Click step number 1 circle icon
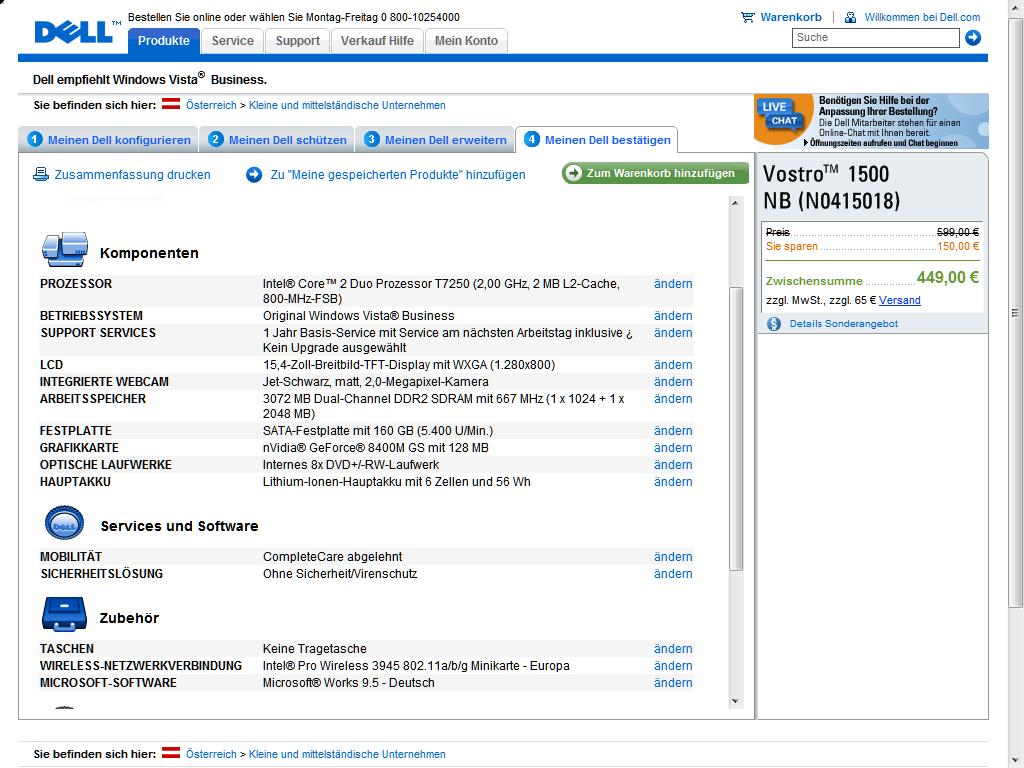Screen dimensions: 1024x768 tap(35, 139)
